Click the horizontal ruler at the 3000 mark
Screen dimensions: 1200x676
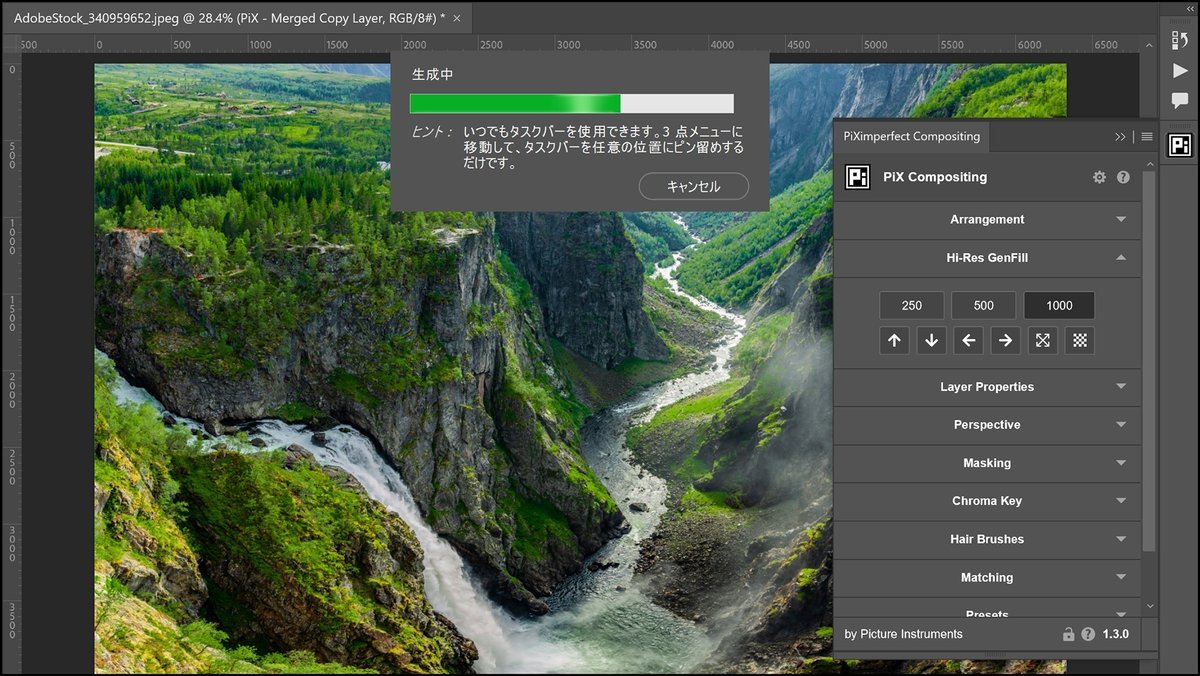click(567, 44)
